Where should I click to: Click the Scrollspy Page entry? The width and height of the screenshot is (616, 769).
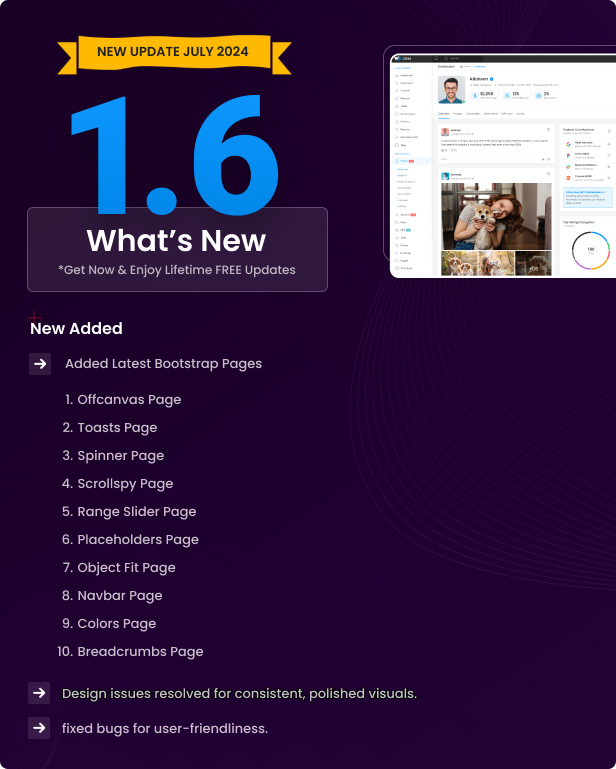point(125,484)
